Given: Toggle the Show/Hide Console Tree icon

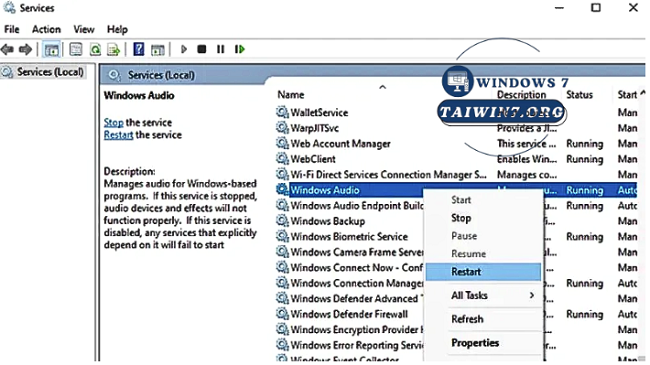Looking at the screenshot, I should [52, 50].
